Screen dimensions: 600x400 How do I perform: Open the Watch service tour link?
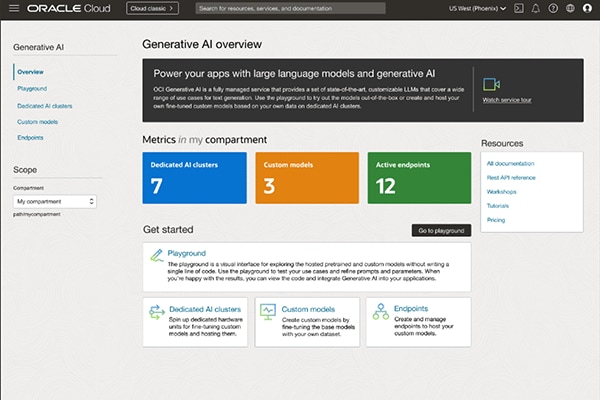507,100
